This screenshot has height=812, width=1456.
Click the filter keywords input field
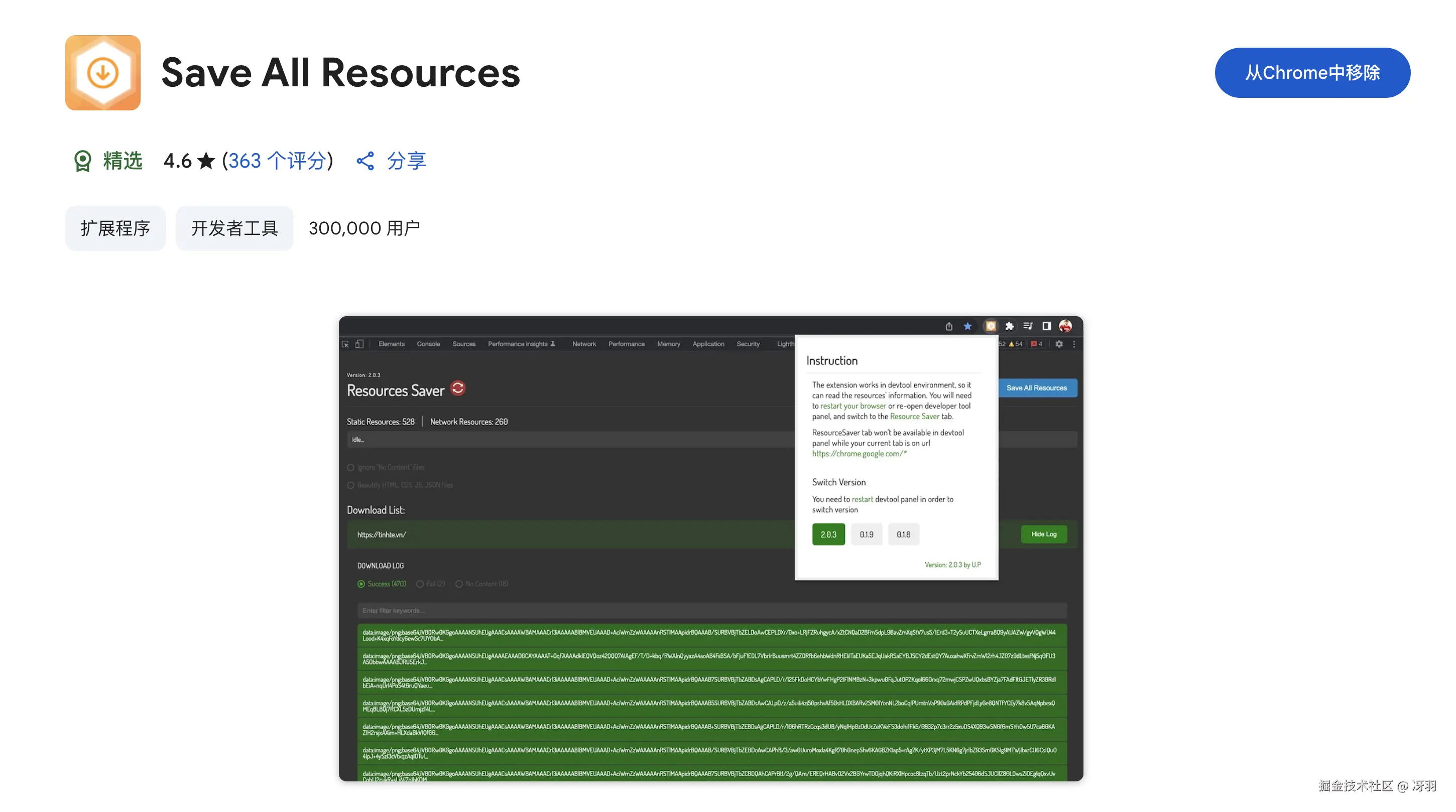pyautogui.click(x=711, y=610)
